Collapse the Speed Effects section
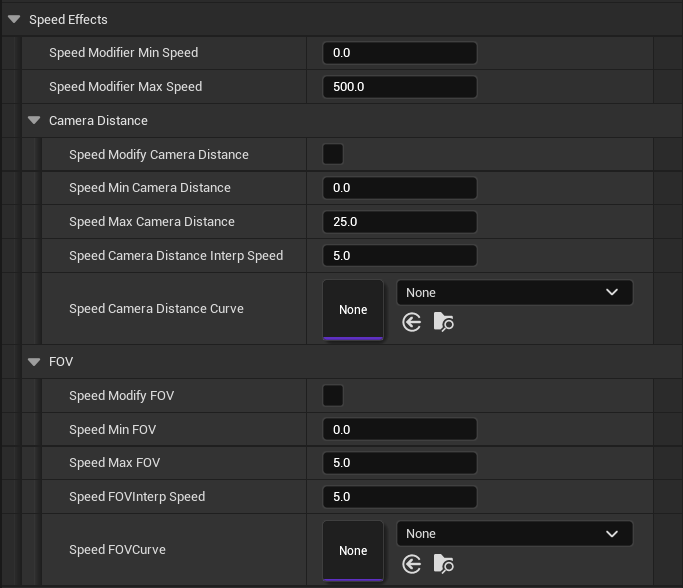This screenshot has width=683, height=588. tap(14, 19)
